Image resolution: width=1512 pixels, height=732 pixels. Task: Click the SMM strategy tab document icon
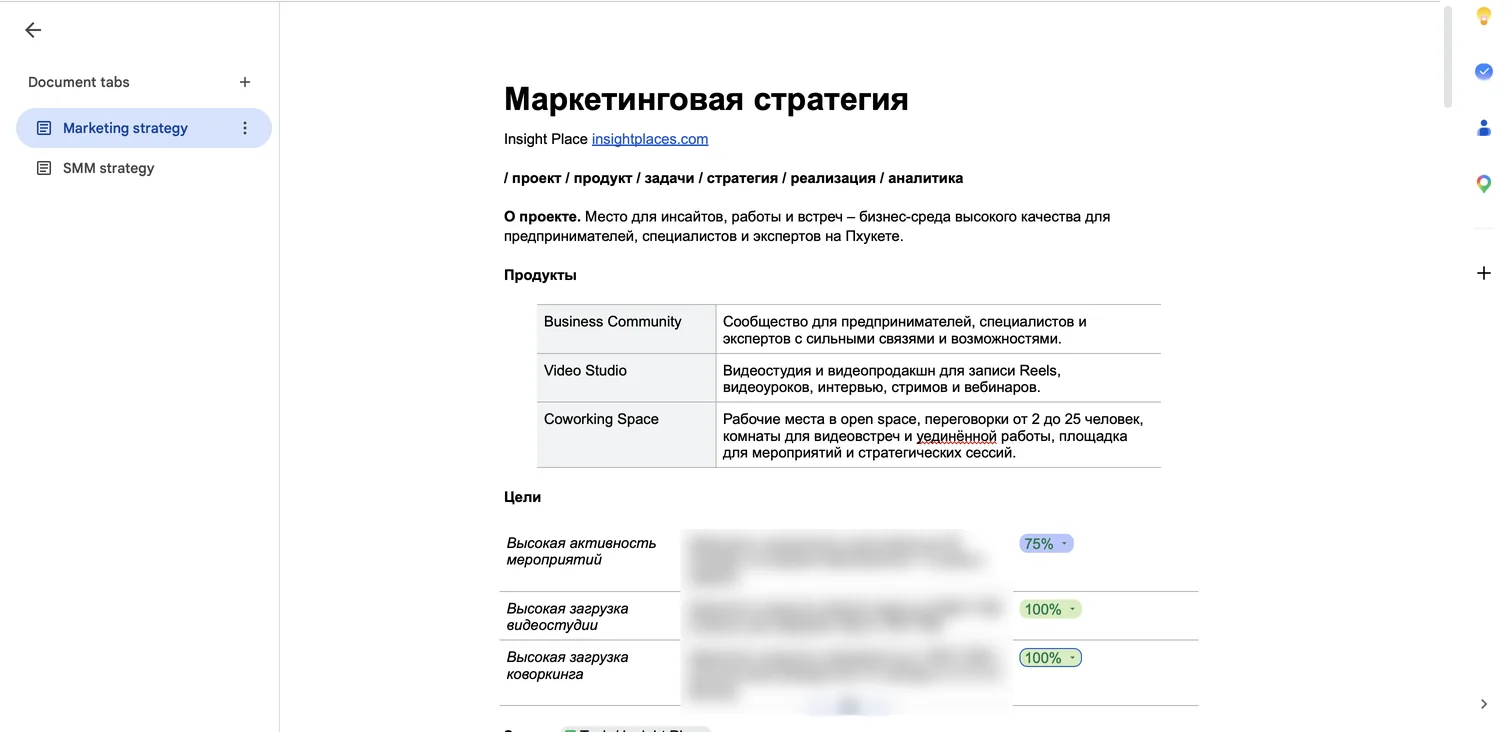coord(44,168)
